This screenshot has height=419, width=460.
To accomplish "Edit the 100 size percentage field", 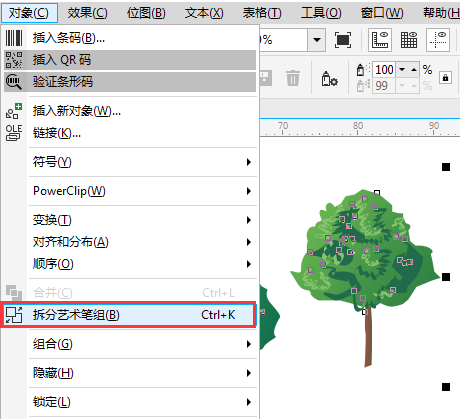I will [384, 70].
